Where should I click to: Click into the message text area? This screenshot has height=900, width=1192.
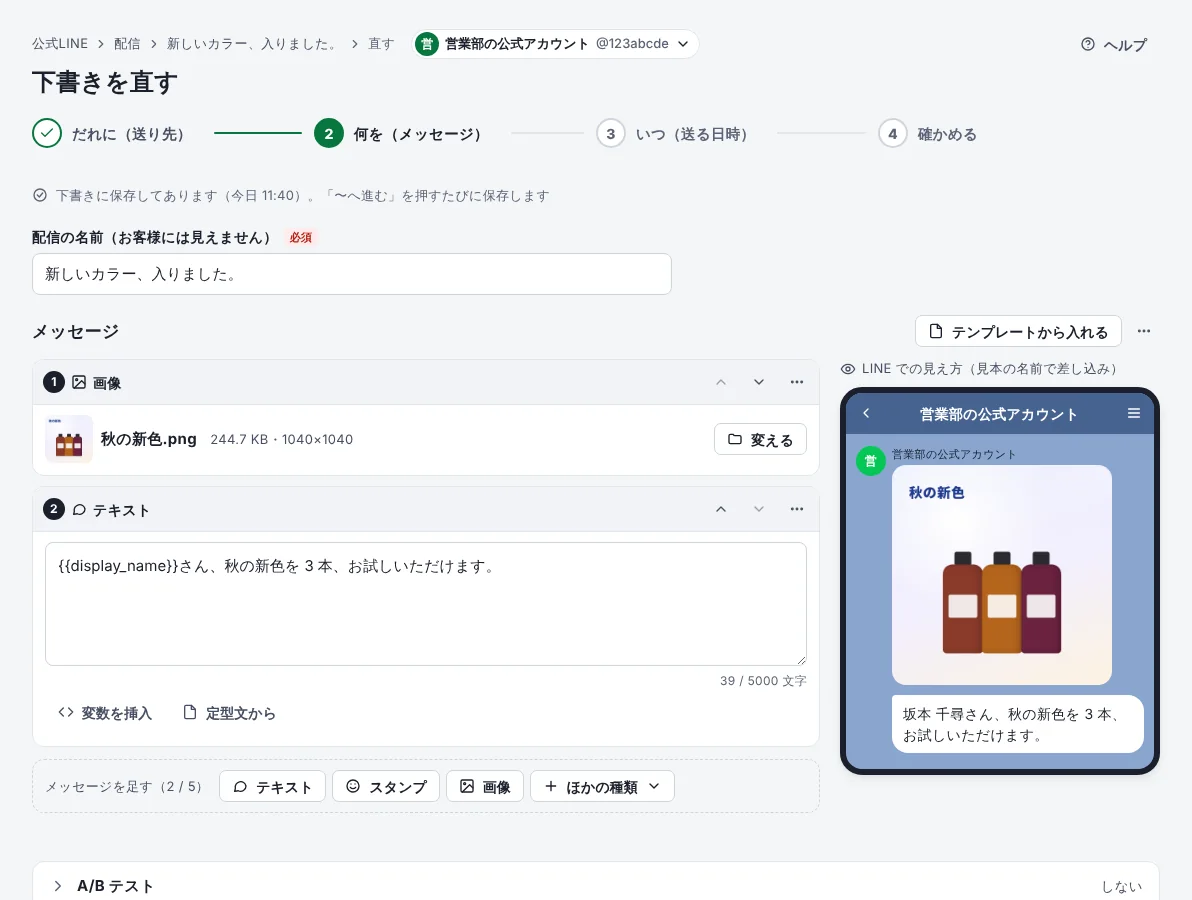(426, 604)
